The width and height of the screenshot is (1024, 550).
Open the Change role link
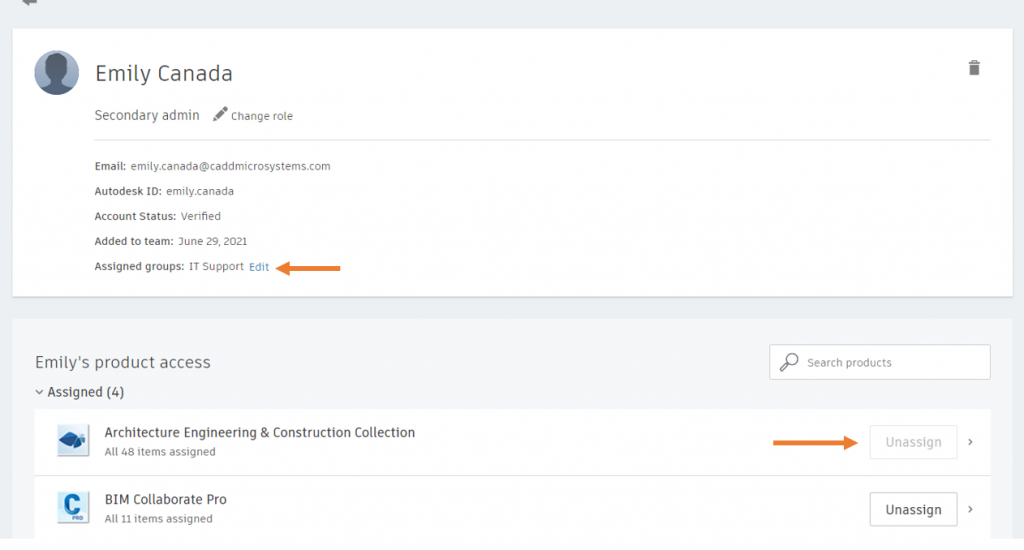[x=261, y=116]
